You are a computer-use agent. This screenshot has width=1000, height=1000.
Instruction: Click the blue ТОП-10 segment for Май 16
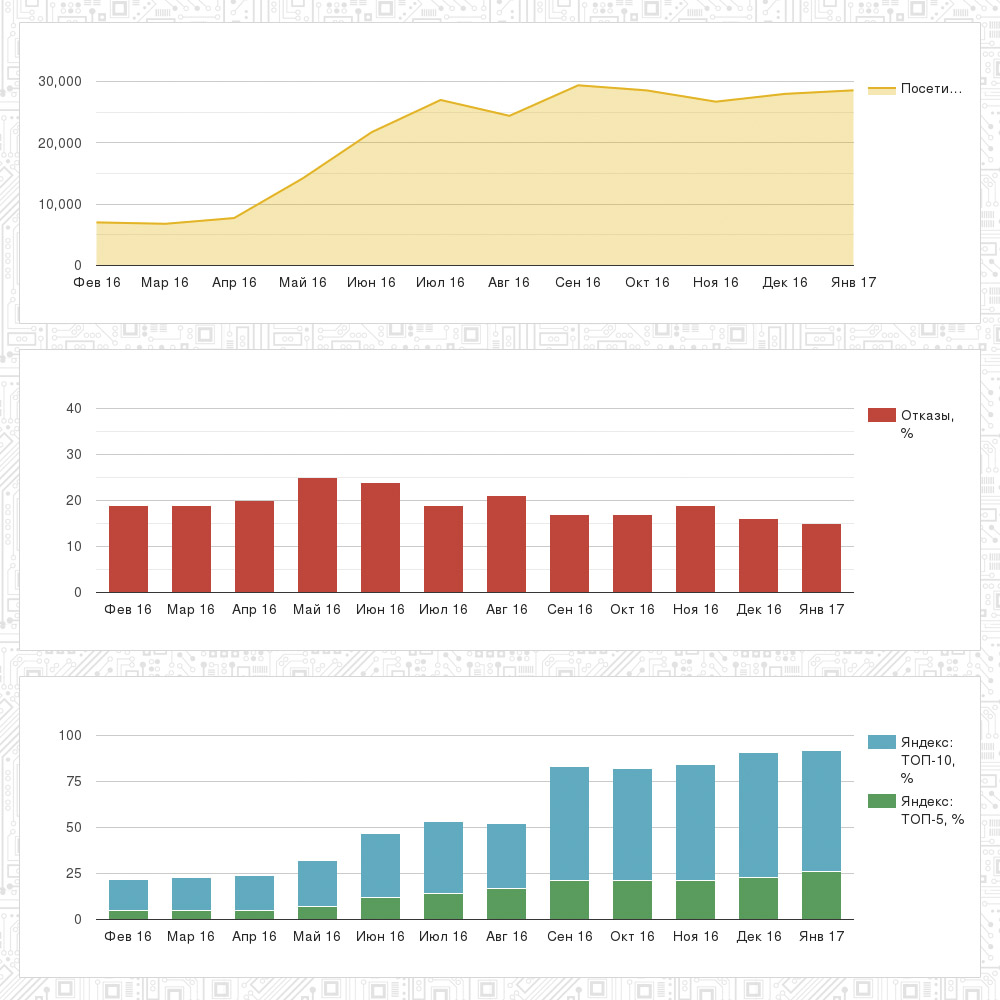click(317, 883)
